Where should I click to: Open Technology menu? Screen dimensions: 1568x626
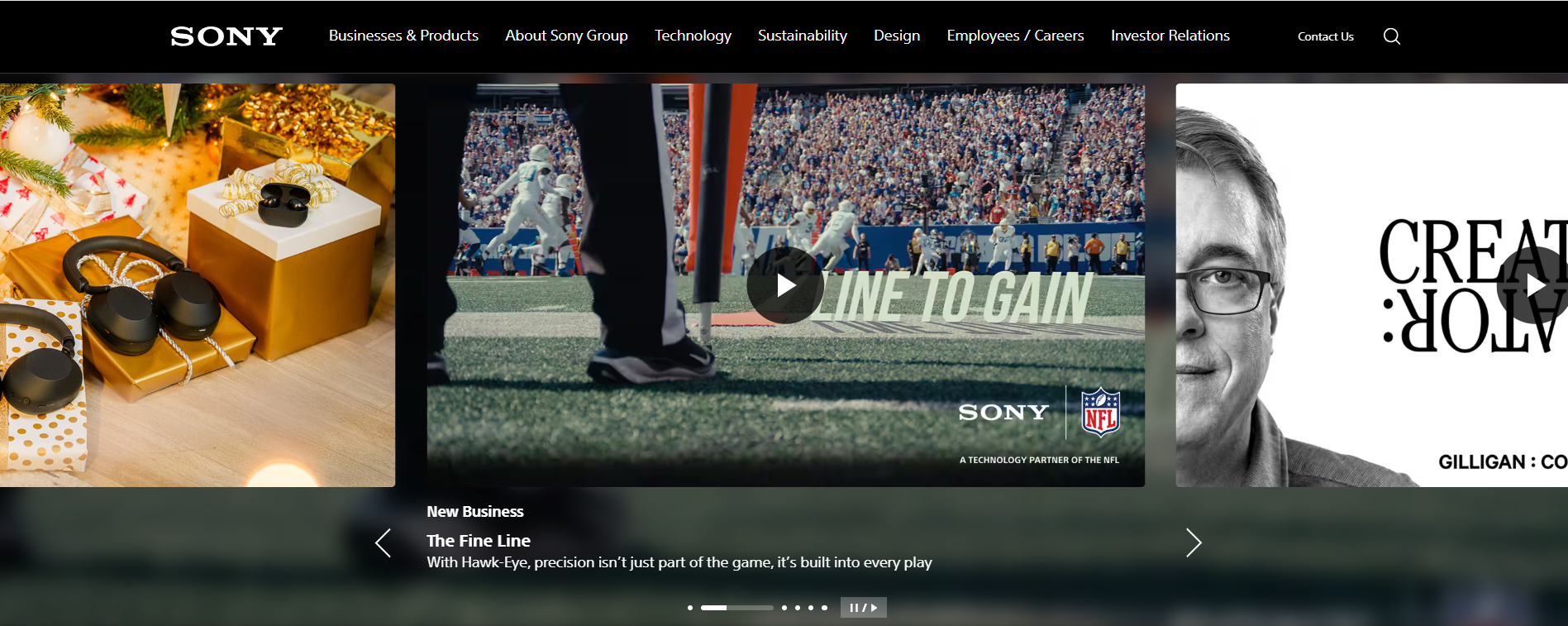point(693,36)
